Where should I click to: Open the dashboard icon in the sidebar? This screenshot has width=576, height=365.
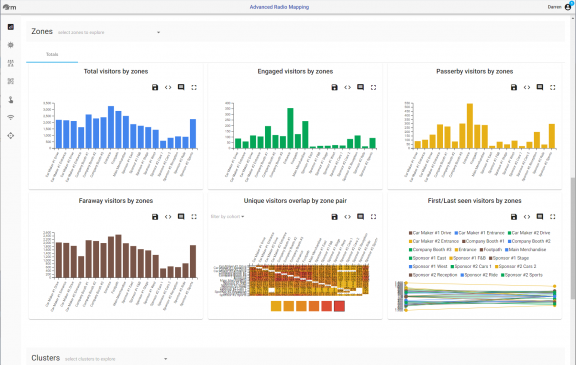point(11,27)
